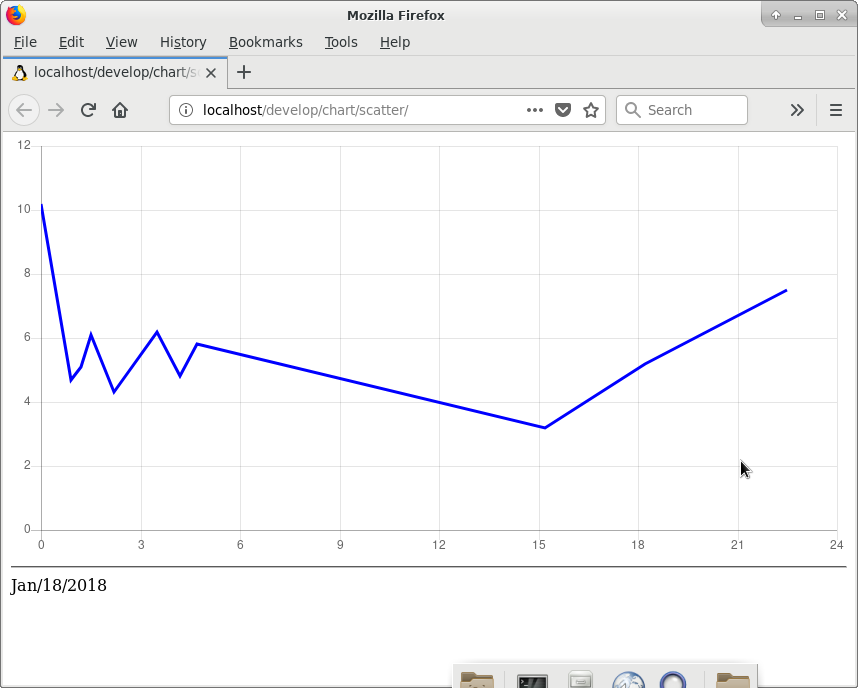Screen dimensions: 858x688
Task: Click the forward navigation arrow
Action: point(56,110)
